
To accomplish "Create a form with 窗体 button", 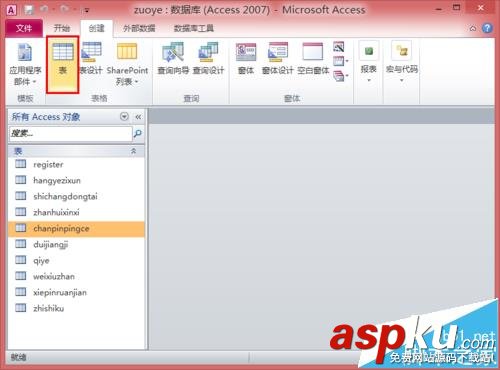I will (246, 58).
